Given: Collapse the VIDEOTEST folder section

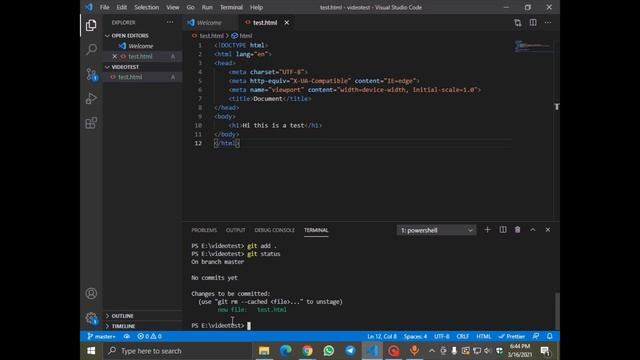Looking at the screenshot, I should (122, 67).
